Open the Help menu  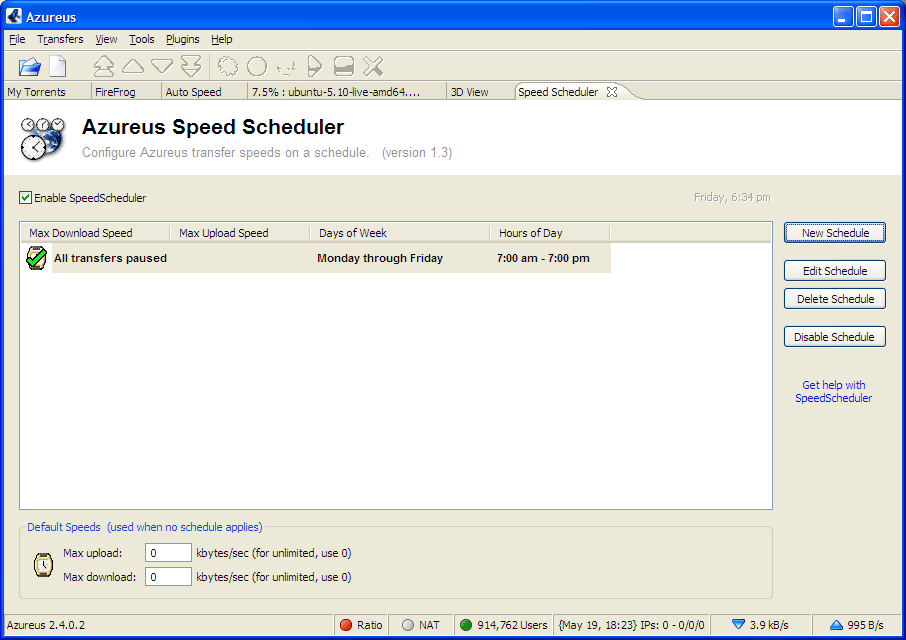click(221, 39)
